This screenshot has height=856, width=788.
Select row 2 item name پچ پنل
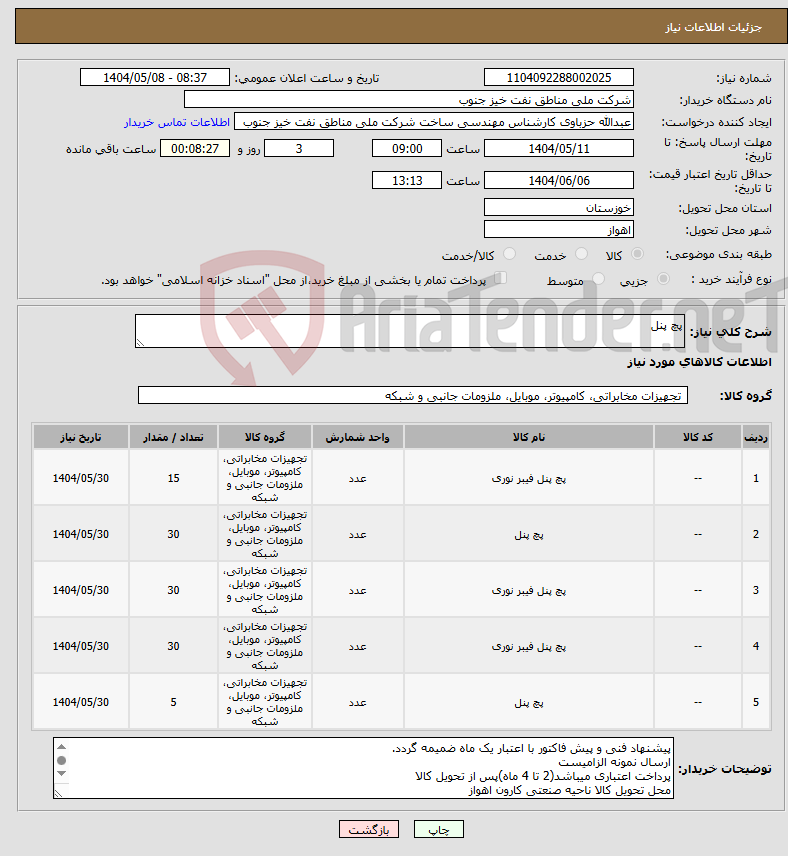pos(529,534)
